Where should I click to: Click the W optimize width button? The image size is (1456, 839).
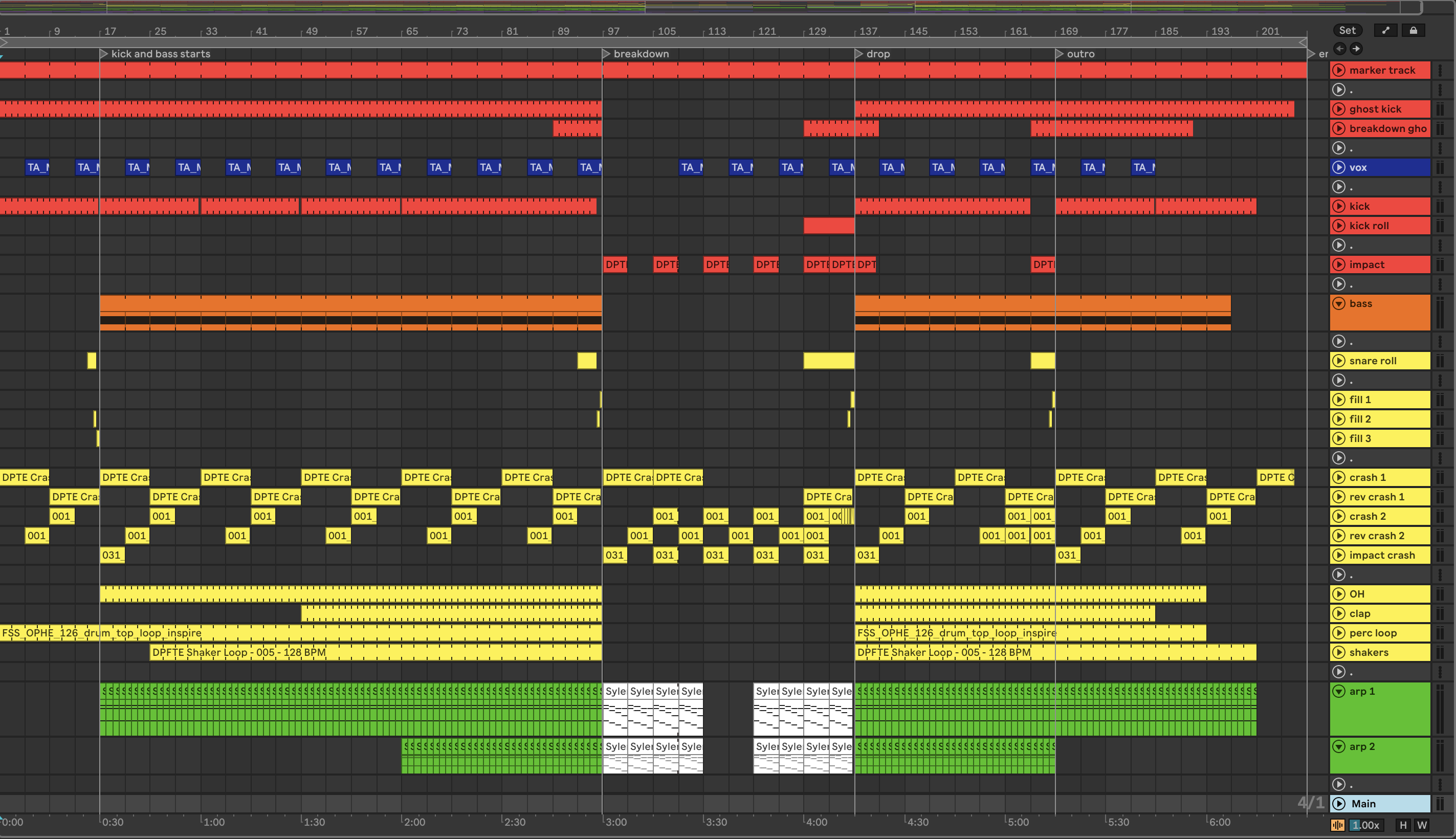[1422, 826]
